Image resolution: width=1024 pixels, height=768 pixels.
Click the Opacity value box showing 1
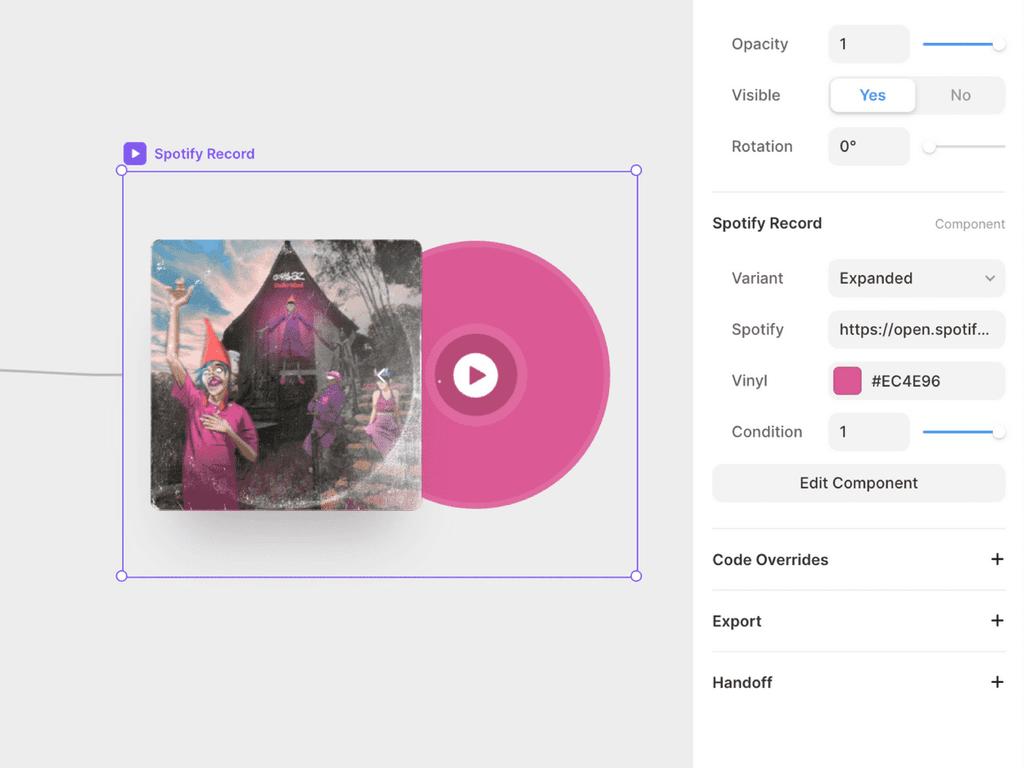click(x=868, y=43)
